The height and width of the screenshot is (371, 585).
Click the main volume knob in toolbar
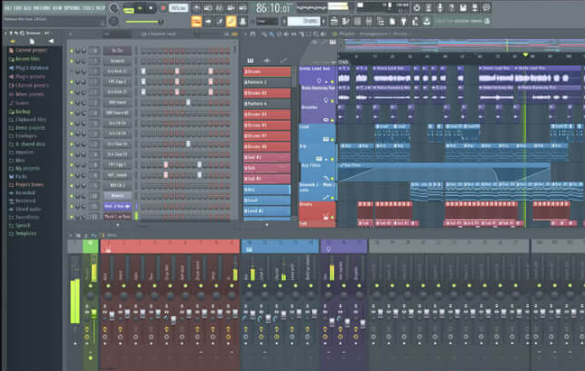coord(114,8)
